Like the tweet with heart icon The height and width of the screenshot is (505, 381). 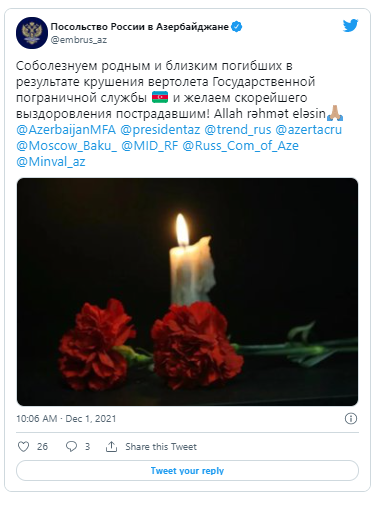23,446
